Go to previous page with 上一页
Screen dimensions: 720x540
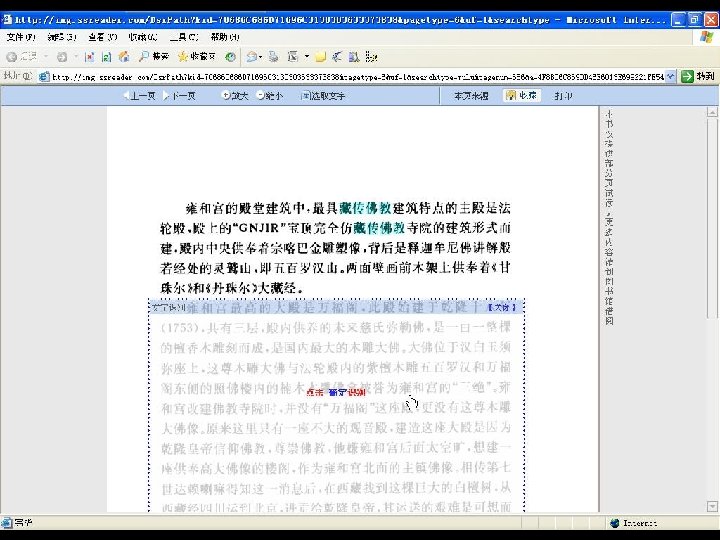tap(139, 96)
